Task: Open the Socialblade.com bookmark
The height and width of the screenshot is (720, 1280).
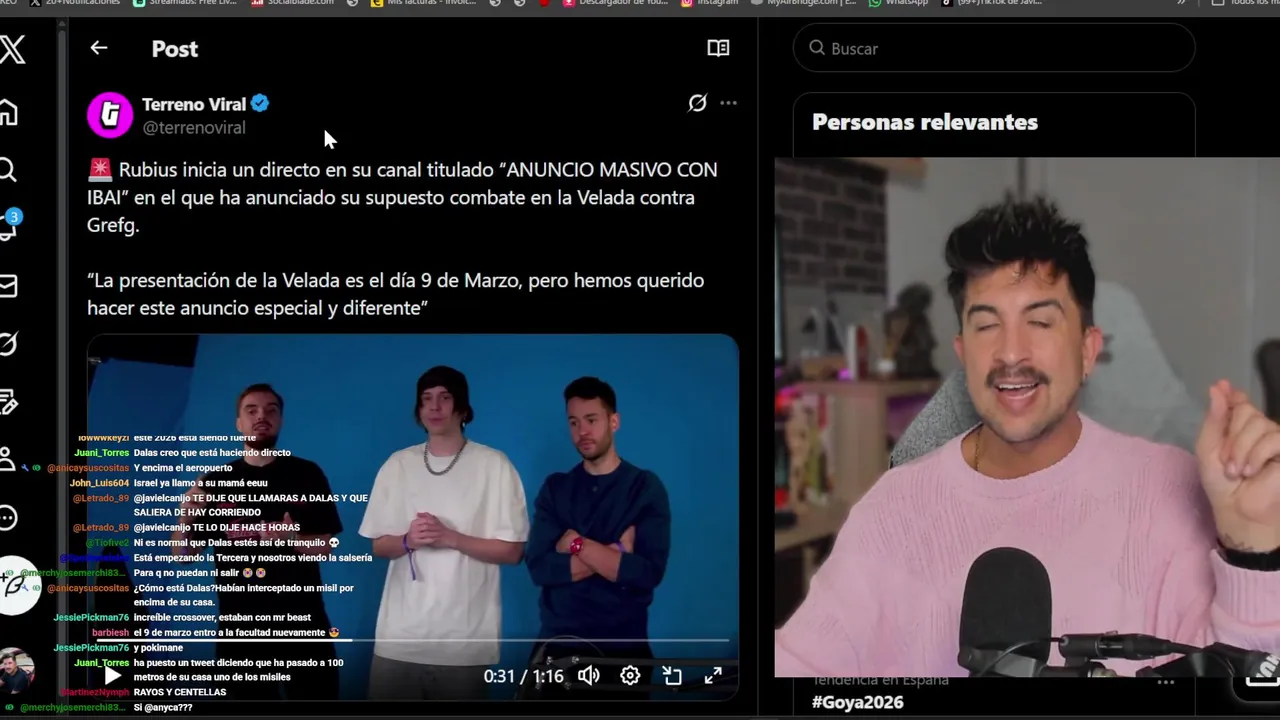Action: (293, 3)
